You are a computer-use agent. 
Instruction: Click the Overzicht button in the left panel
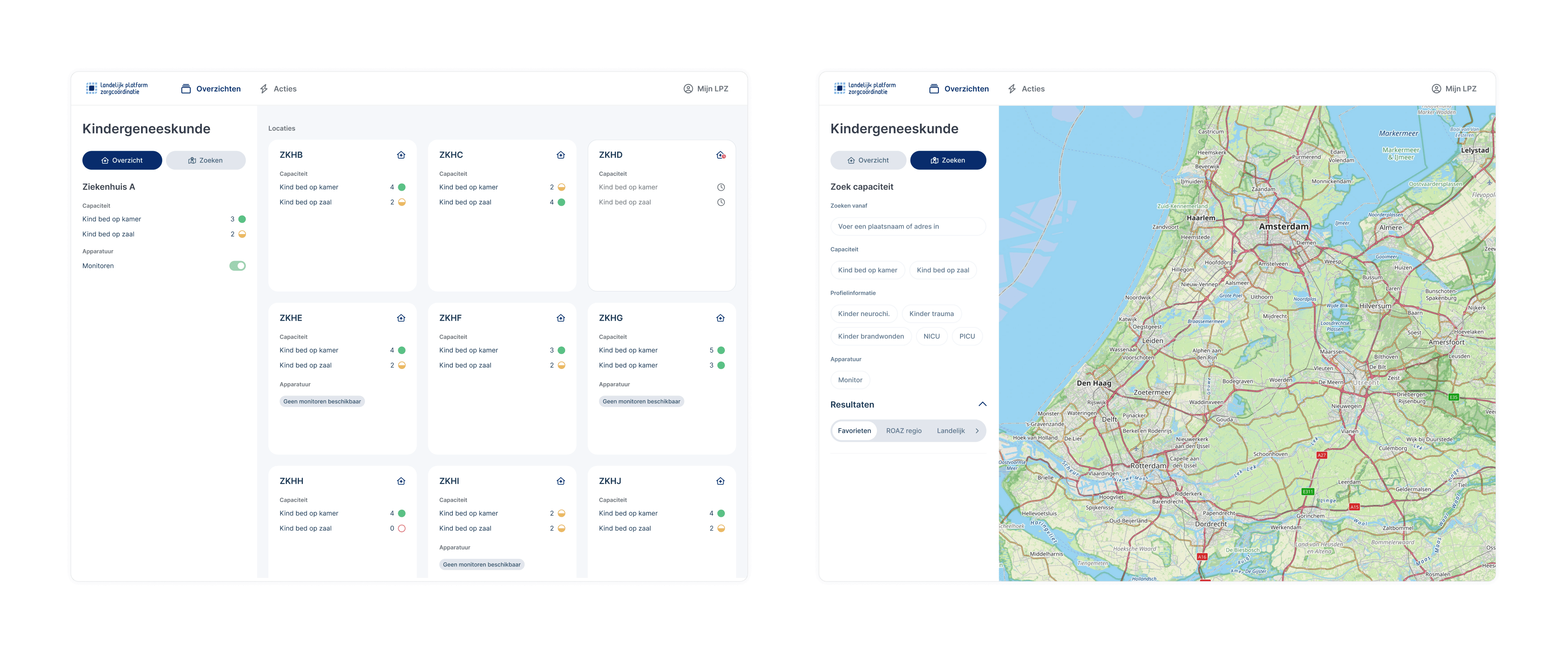click(122, 160)
